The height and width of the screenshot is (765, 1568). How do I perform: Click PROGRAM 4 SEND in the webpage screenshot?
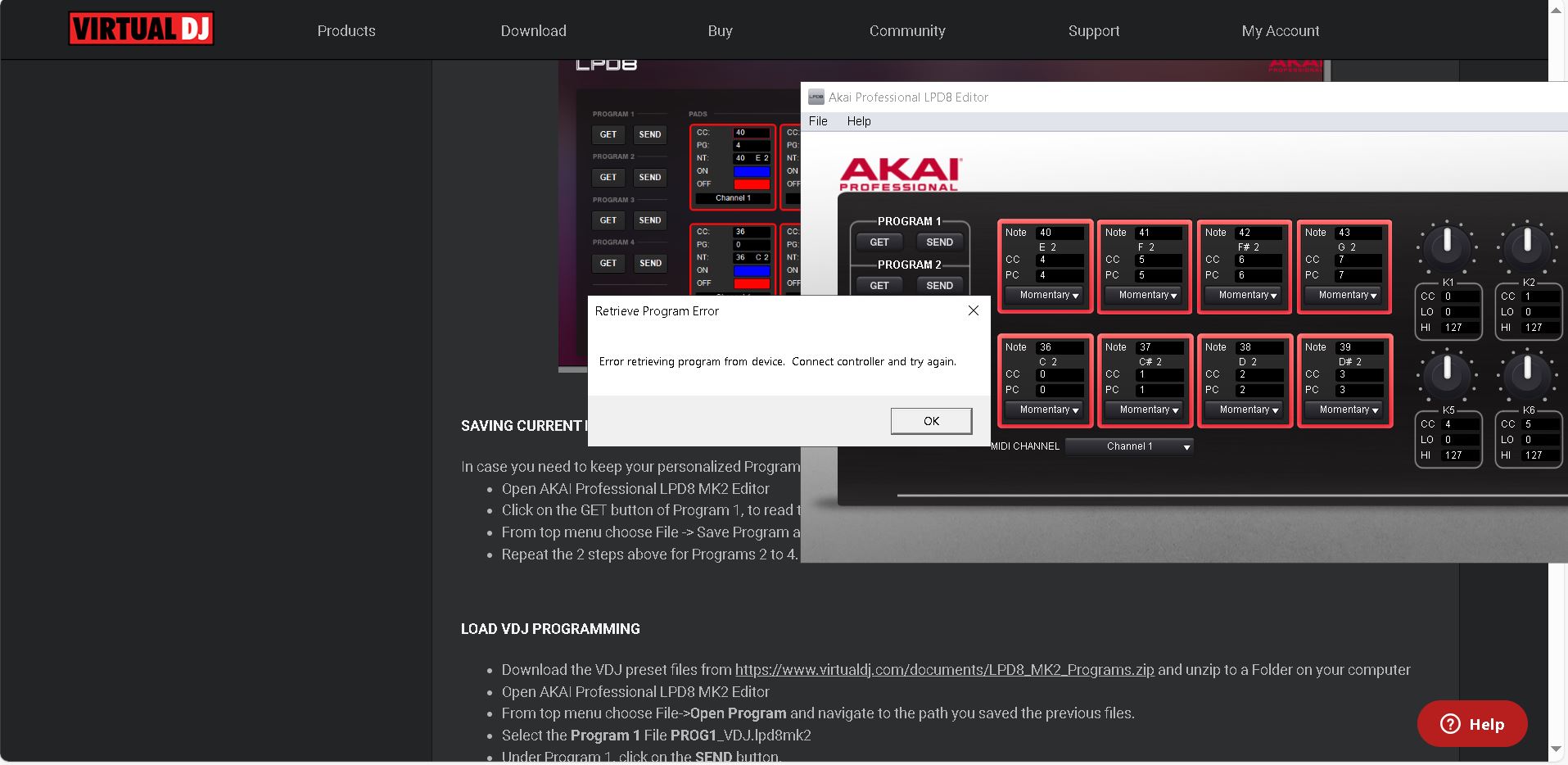(650, 263)
